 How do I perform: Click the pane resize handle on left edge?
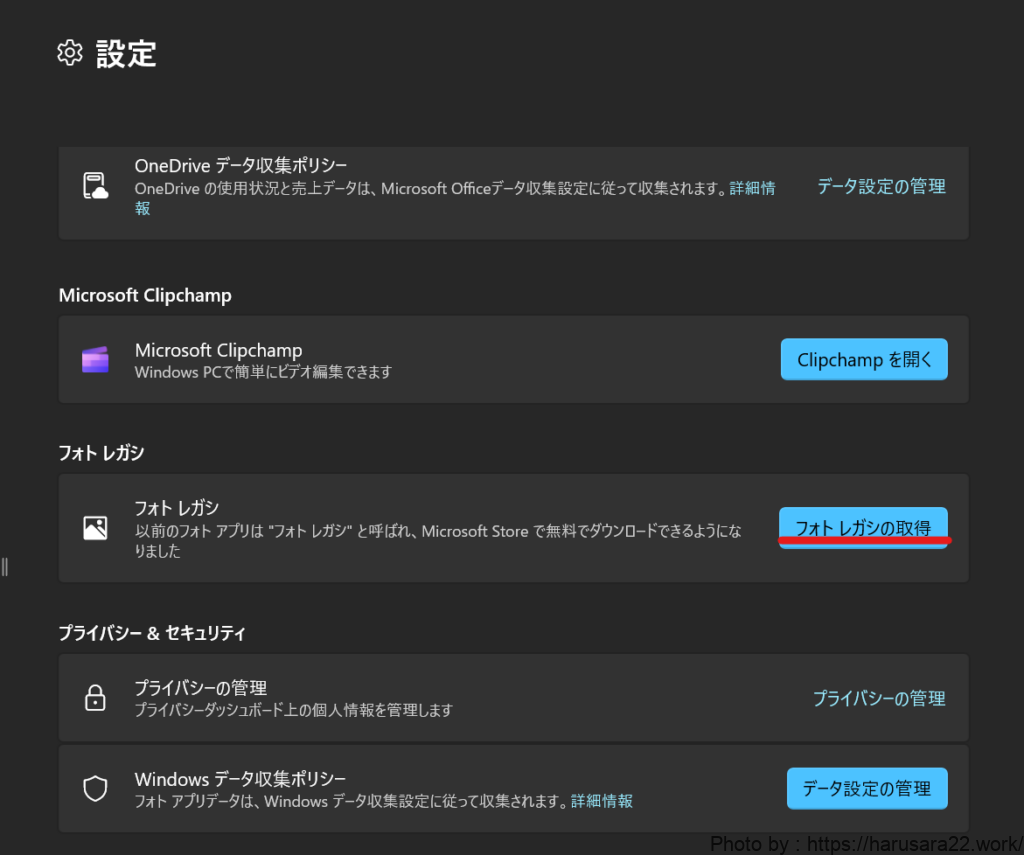pos(5,567)
